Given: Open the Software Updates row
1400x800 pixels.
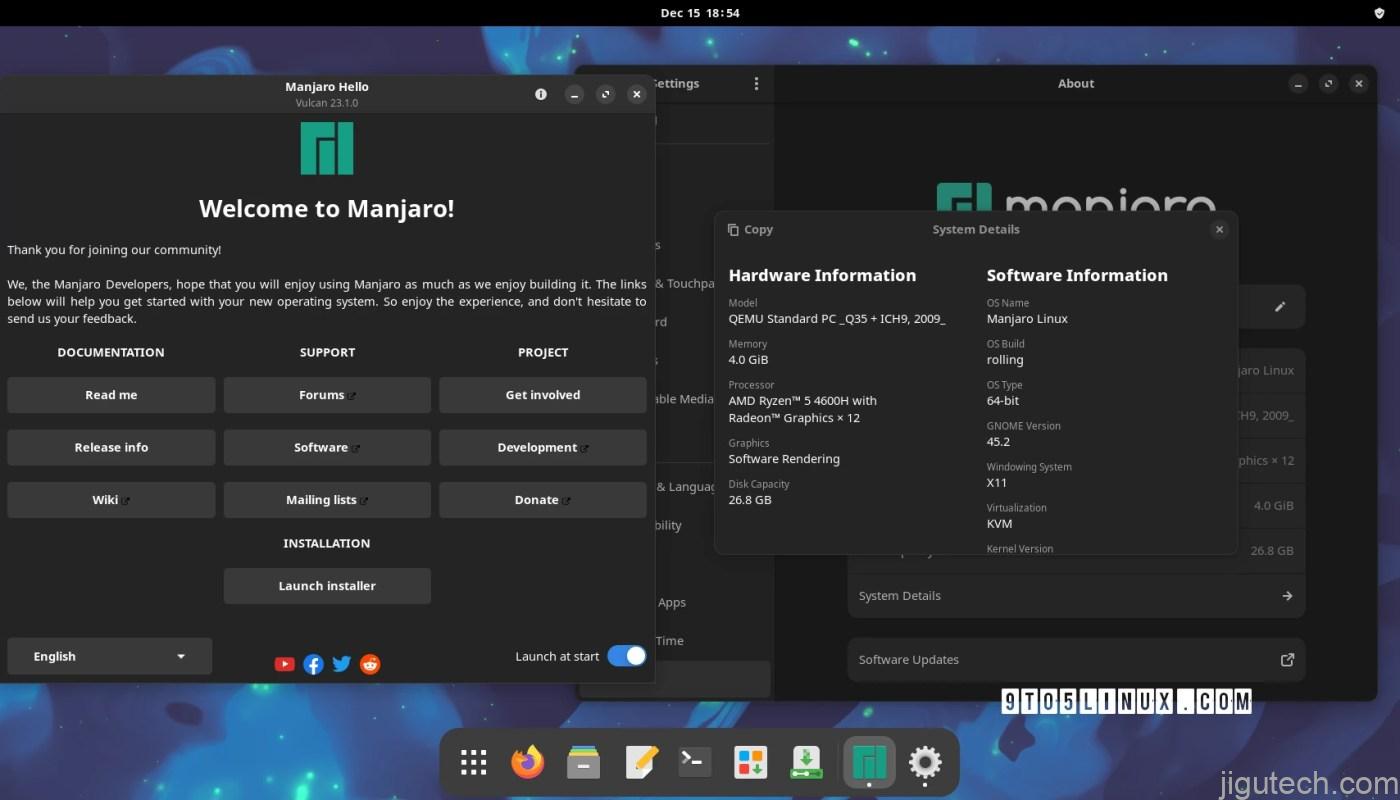Looking at the screenshot, I should coord(1076,660).
